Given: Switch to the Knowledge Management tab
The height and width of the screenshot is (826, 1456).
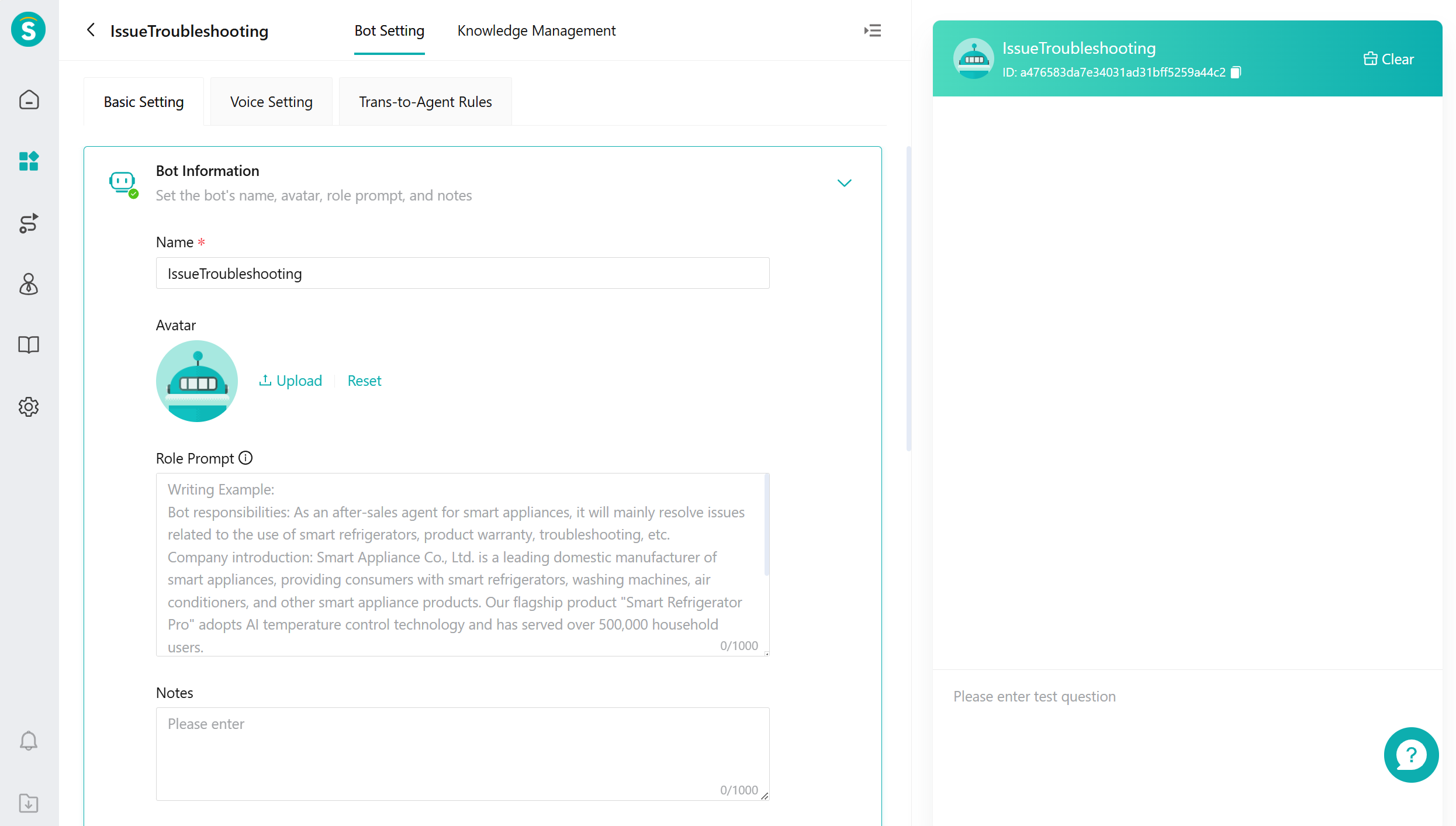Looking at the screenshot, I should (537, 30).
